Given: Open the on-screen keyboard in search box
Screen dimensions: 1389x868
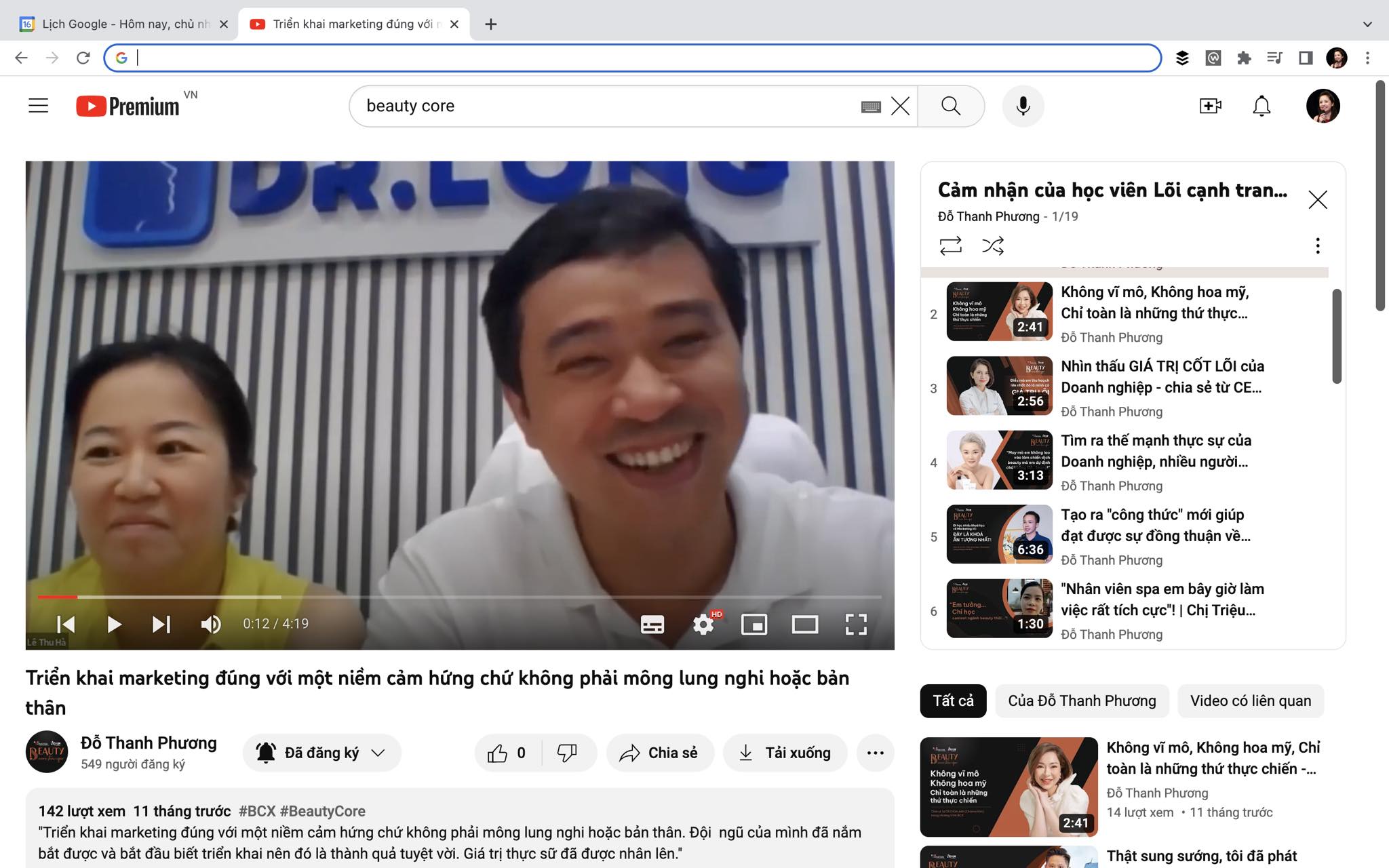Looking at the screenshot, I should [871, 106].
